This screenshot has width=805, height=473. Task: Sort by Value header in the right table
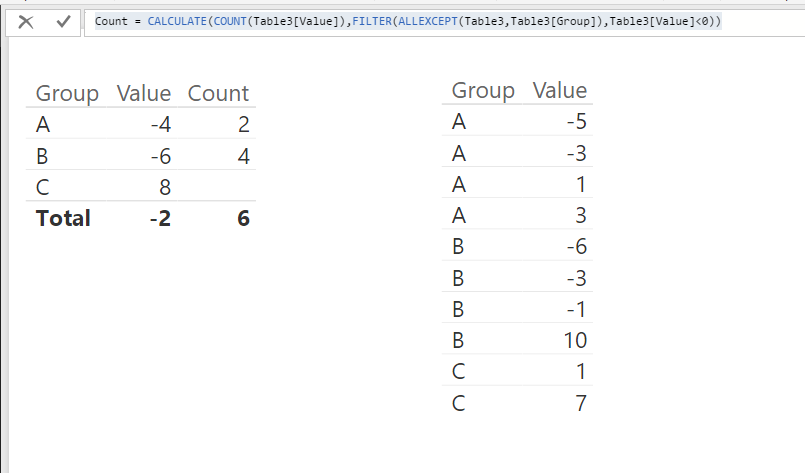point(560,90)
